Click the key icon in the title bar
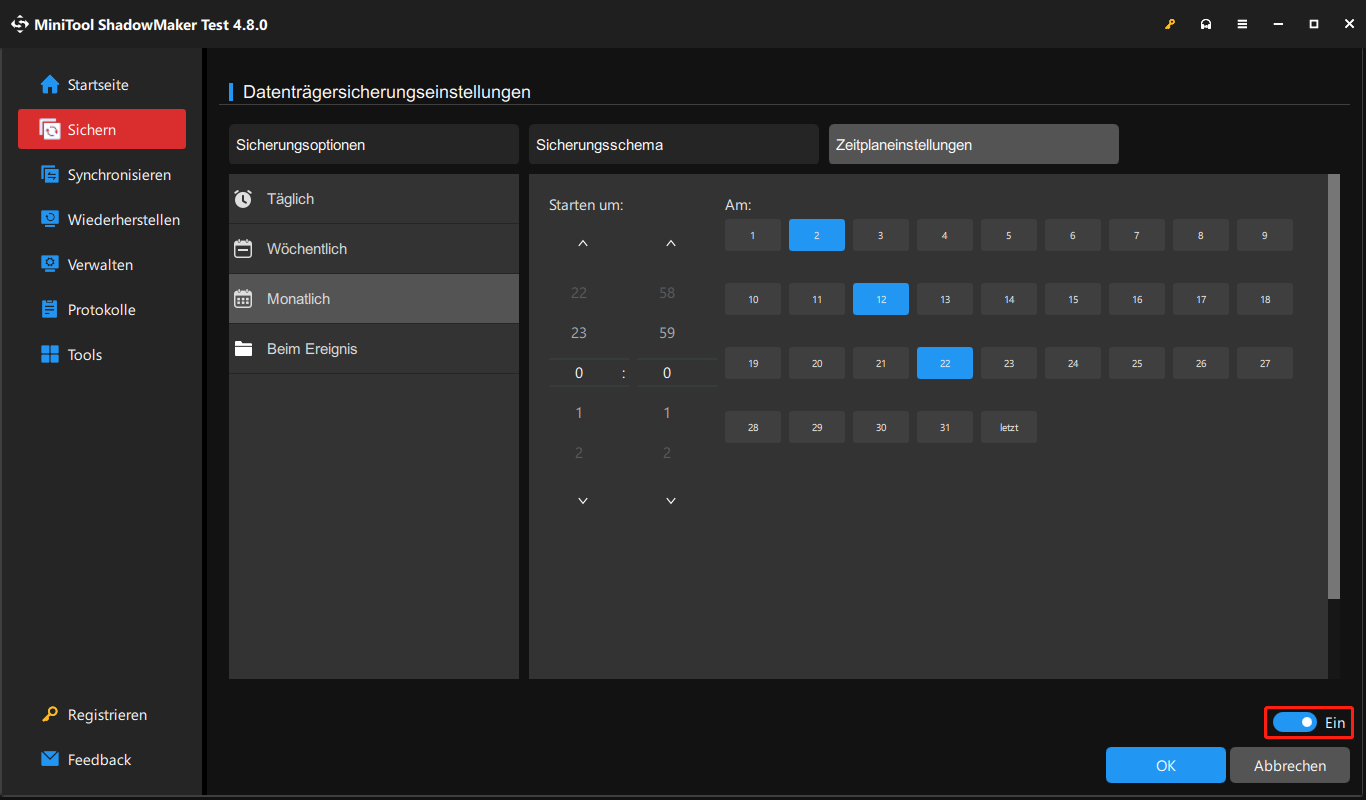Screen dimensions: 1366x800 point(1170,23)
